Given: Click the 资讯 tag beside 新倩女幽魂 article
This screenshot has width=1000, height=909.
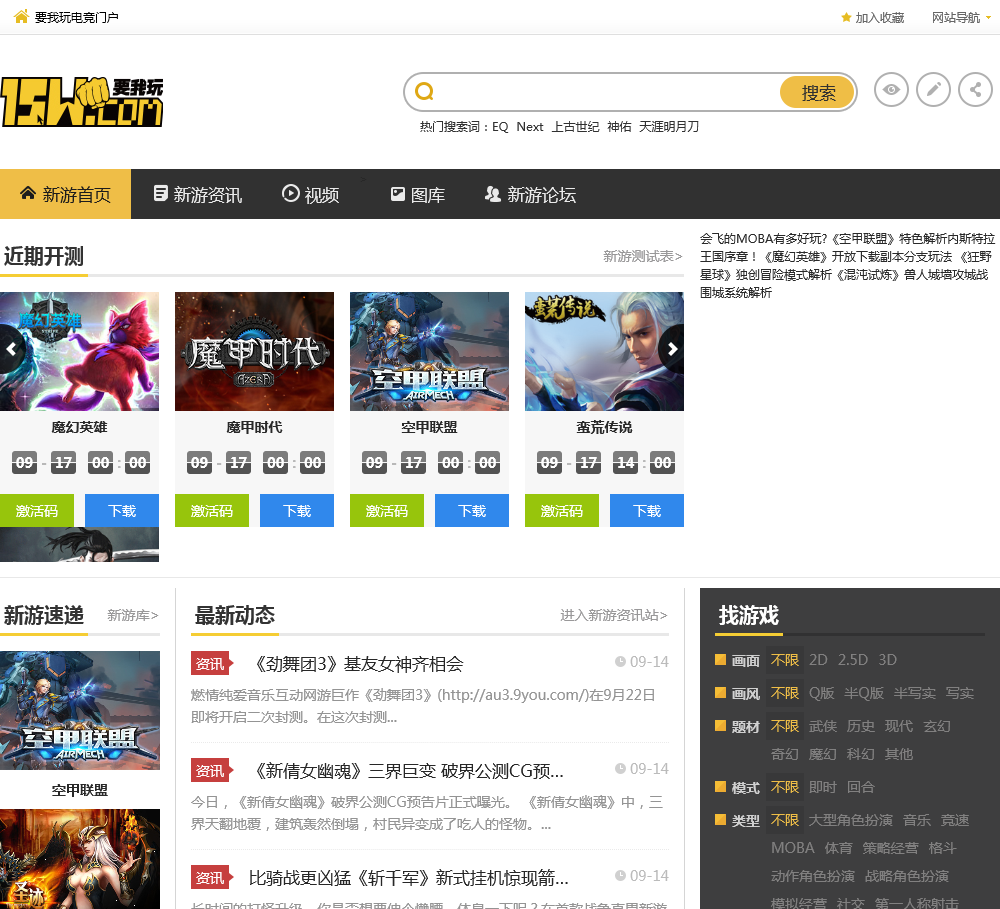Looking at the screenshot, I should 212,771.
